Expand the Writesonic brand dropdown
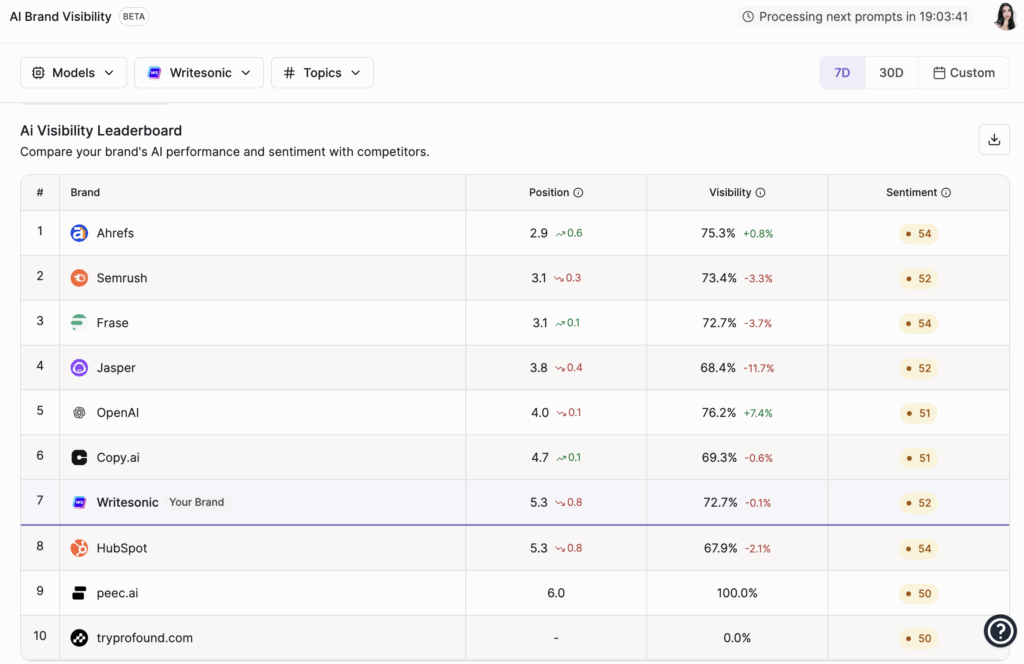This screenshot has width=1024, height=664. [x=199, y=73]
